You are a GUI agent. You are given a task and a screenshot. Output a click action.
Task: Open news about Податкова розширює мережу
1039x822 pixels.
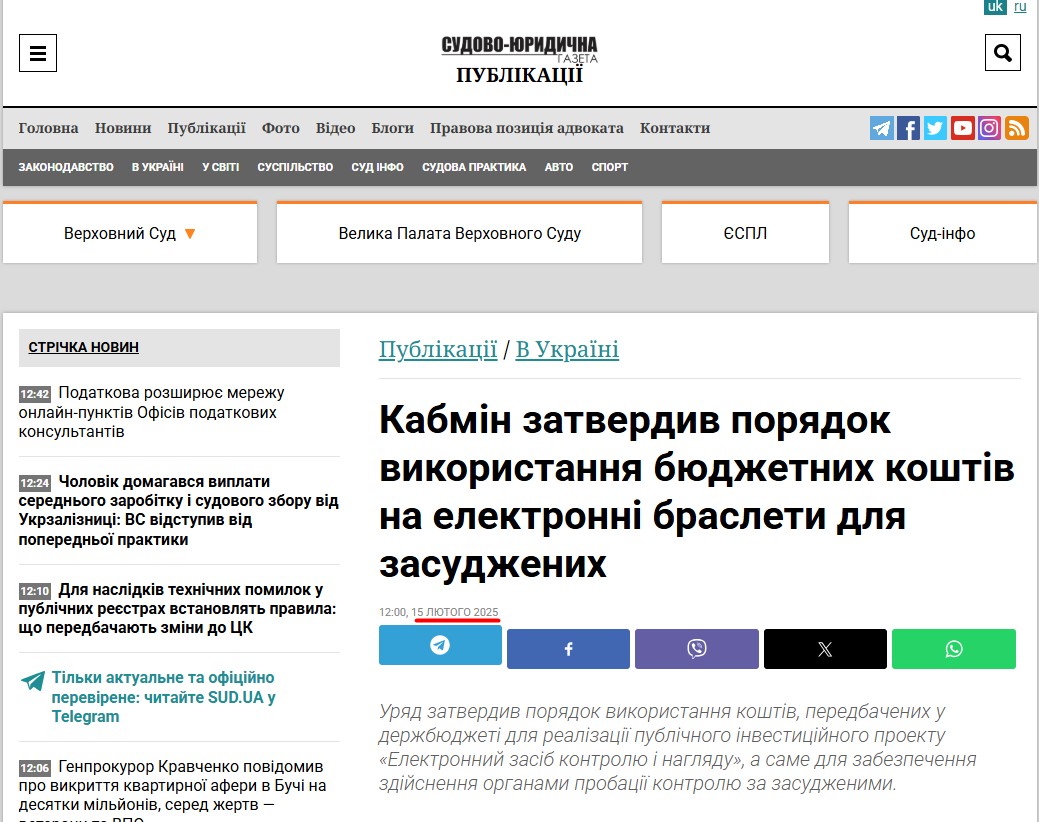point(152,412)
